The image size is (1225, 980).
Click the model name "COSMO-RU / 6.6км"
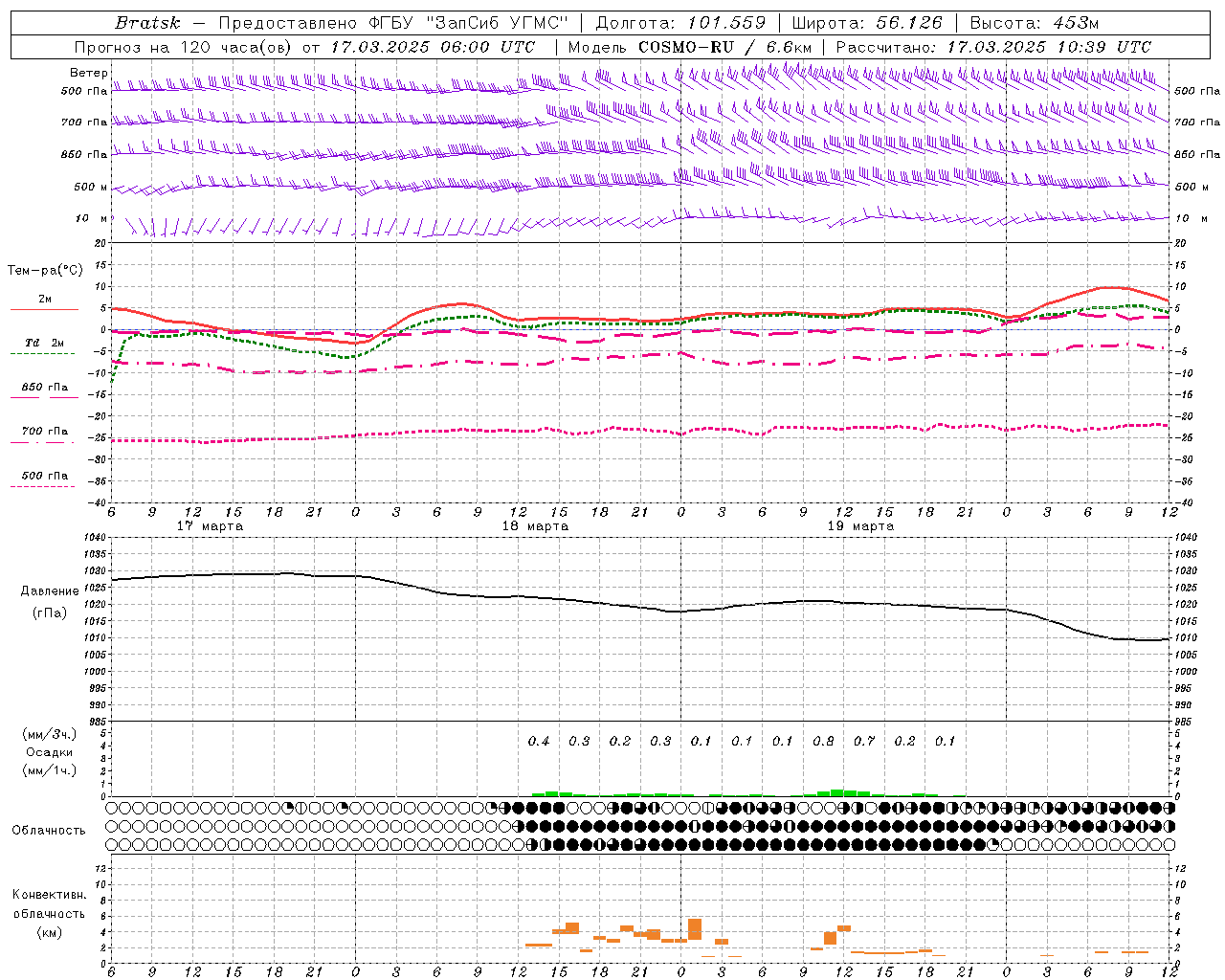pyautogui.click(x=724, y=47)
